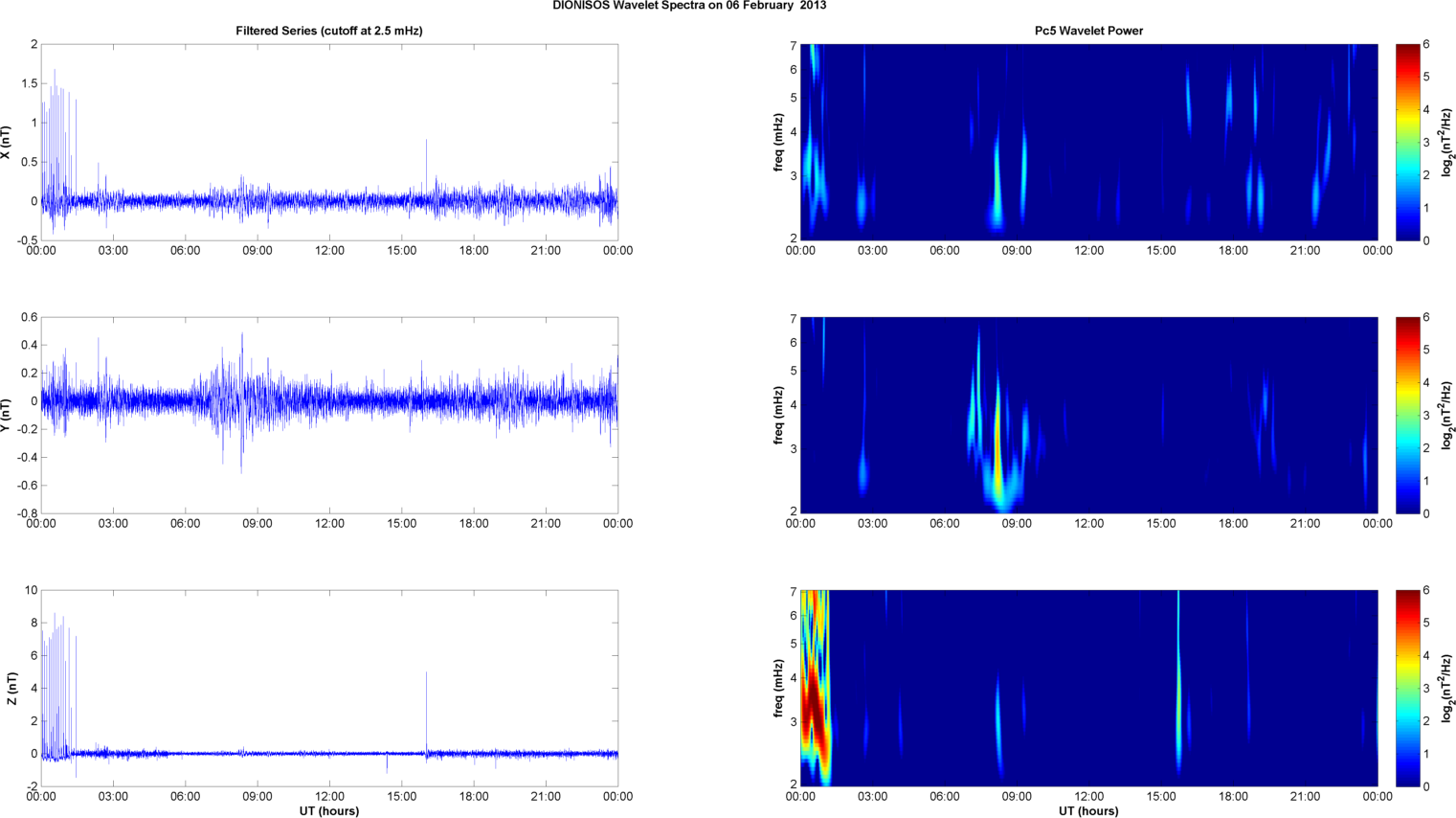Click the isolated 16:00 spike in Z time series
The height and width of the screenshot is (818, 1456).
427,713
